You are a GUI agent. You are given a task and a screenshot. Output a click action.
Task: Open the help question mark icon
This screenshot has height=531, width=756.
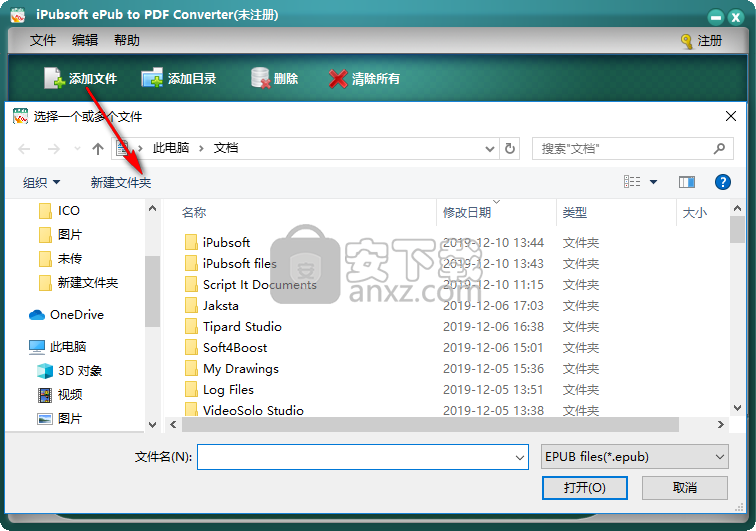coord(722,182)
